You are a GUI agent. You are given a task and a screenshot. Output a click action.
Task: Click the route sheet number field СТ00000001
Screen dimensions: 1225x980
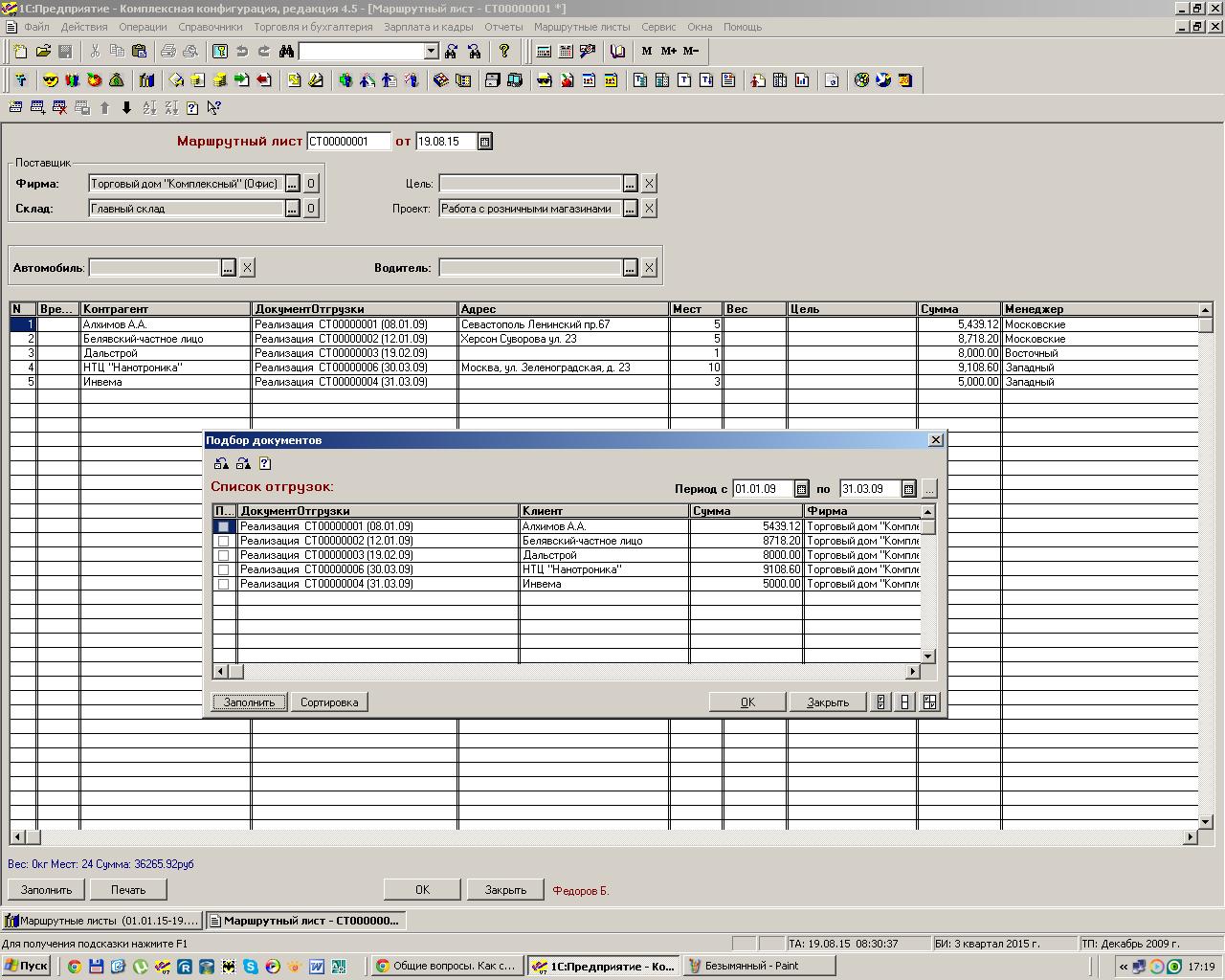coord(348,142)
